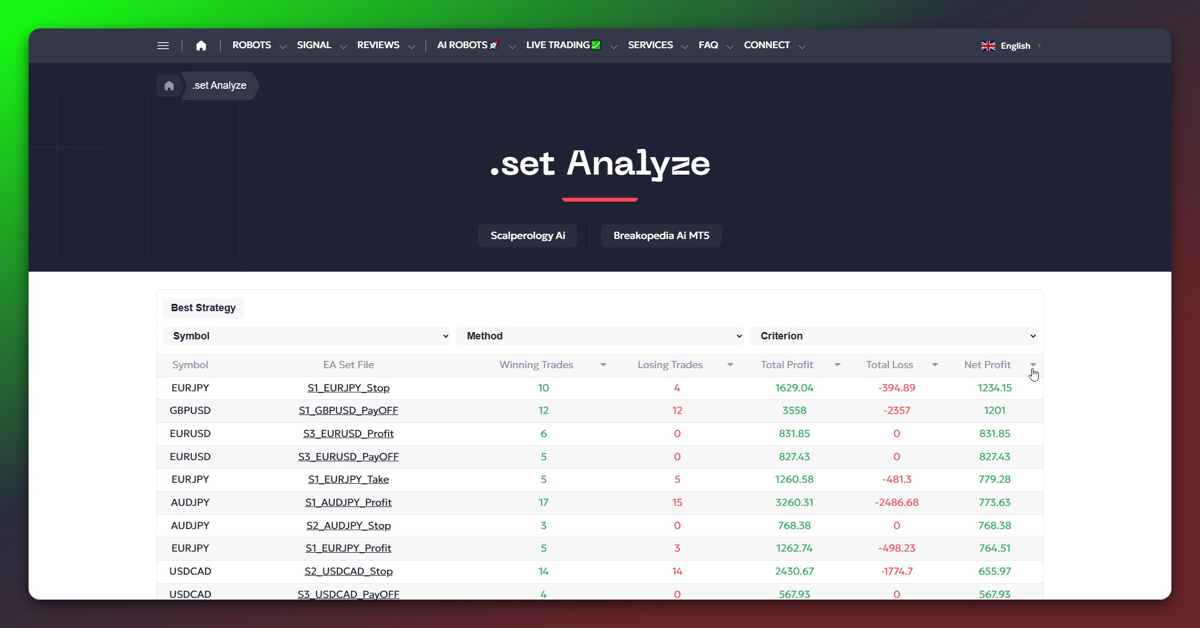Open the S1_GBPUSD_PayOFF set file
Screen dimensions: 1200x628
tap(349, 411)
